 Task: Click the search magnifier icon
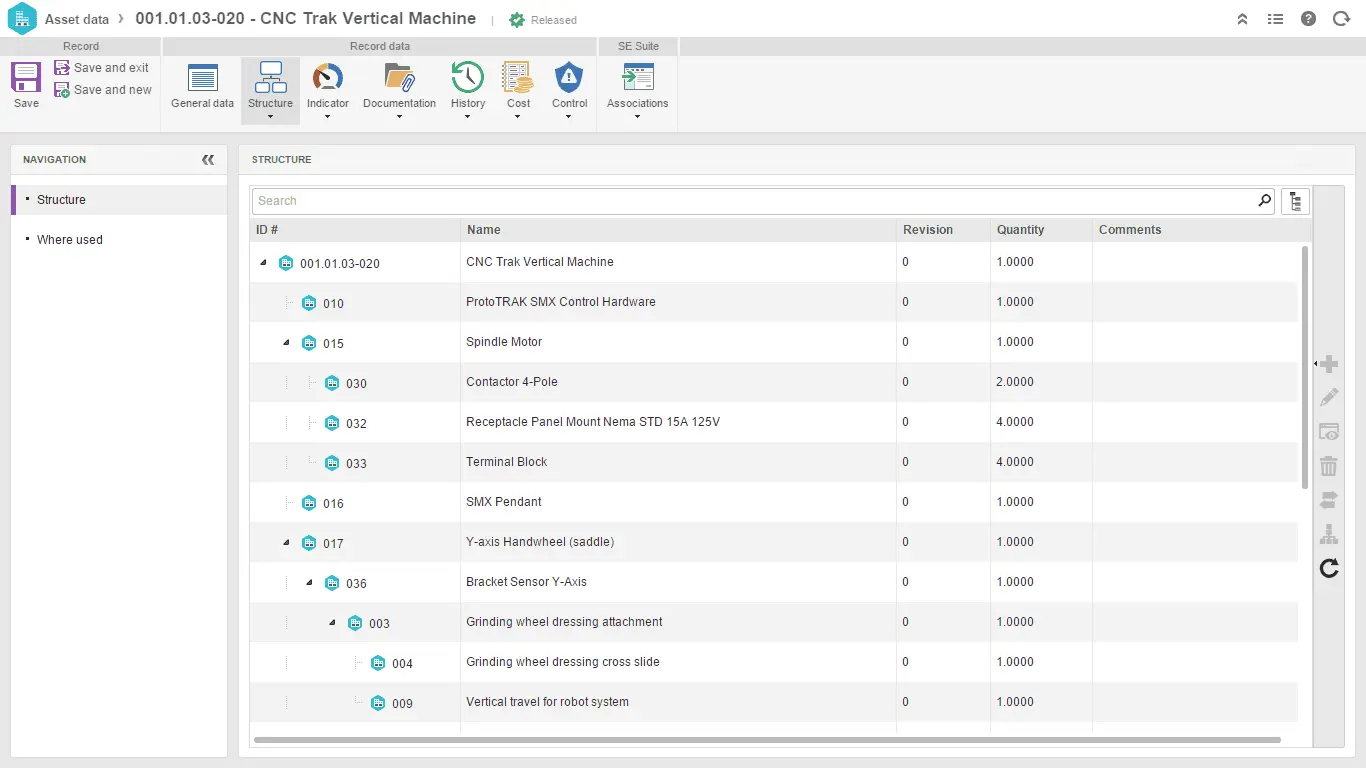click(x=1265, y=201)
